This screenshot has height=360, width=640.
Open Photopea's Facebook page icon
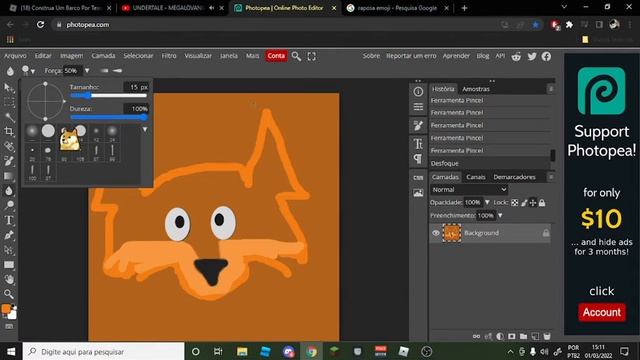pos(546,56)
